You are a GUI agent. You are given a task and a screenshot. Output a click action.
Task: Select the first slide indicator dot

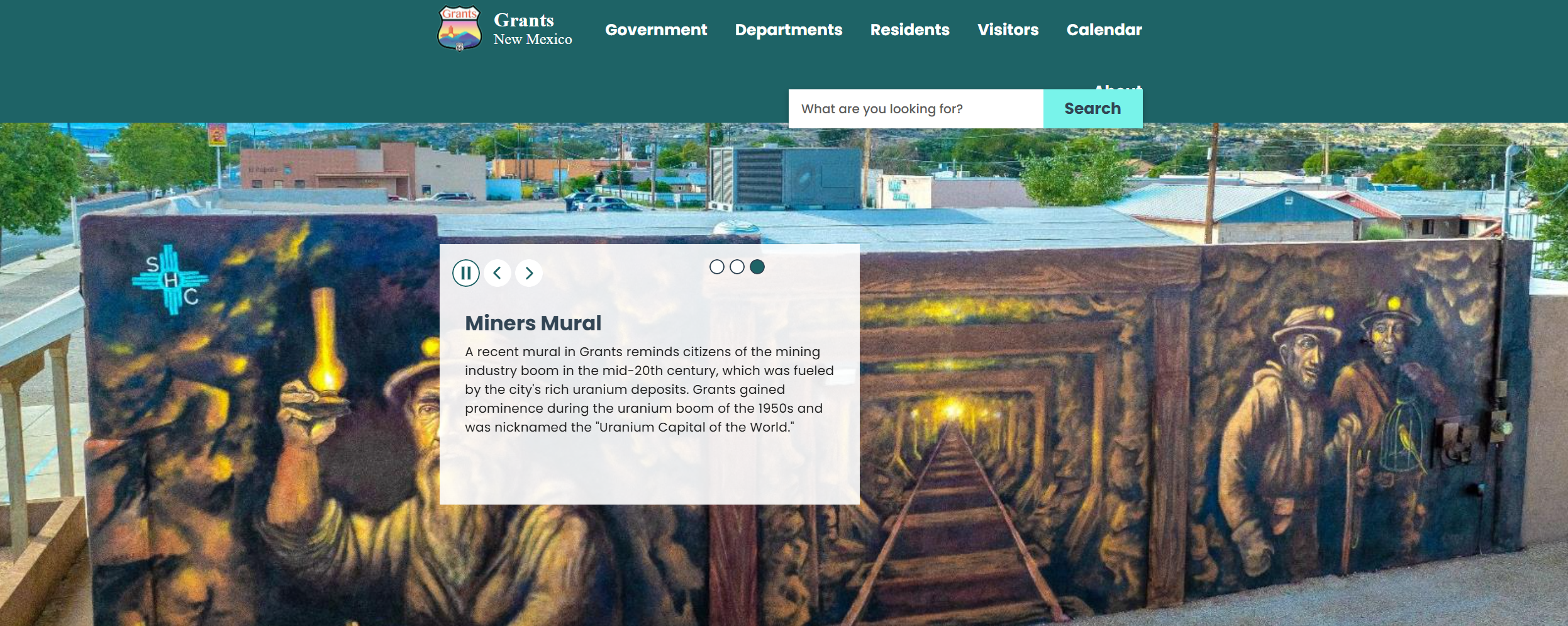[717, 267]
